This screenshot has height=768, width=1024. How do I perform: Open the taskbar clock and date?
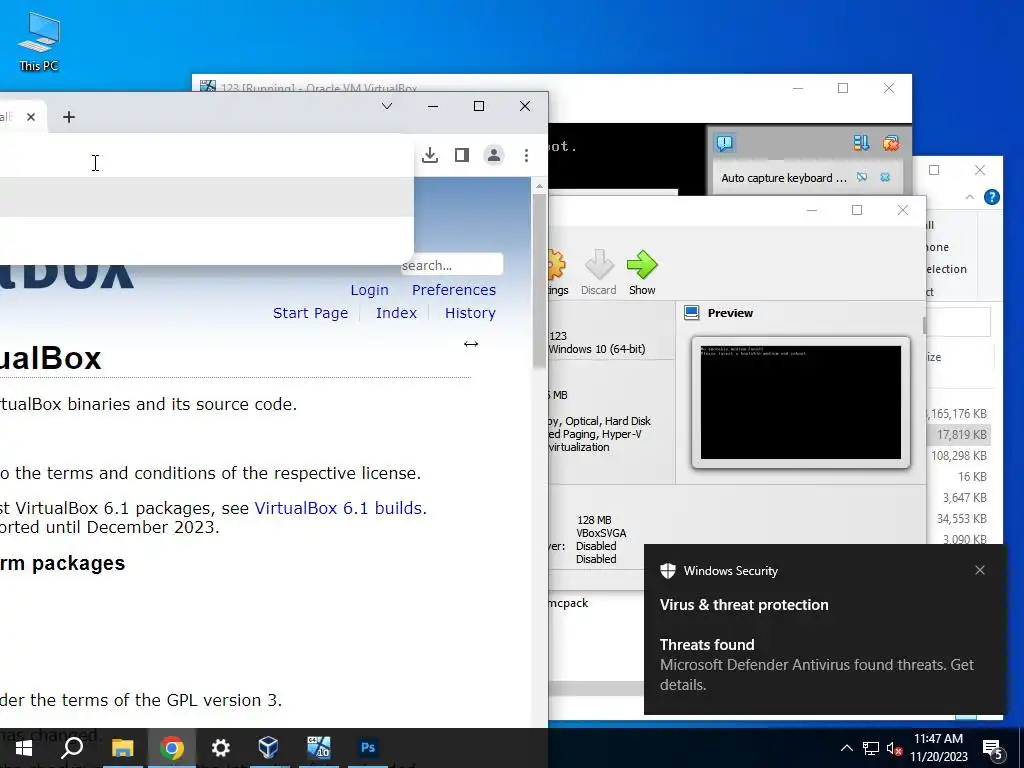938,748
